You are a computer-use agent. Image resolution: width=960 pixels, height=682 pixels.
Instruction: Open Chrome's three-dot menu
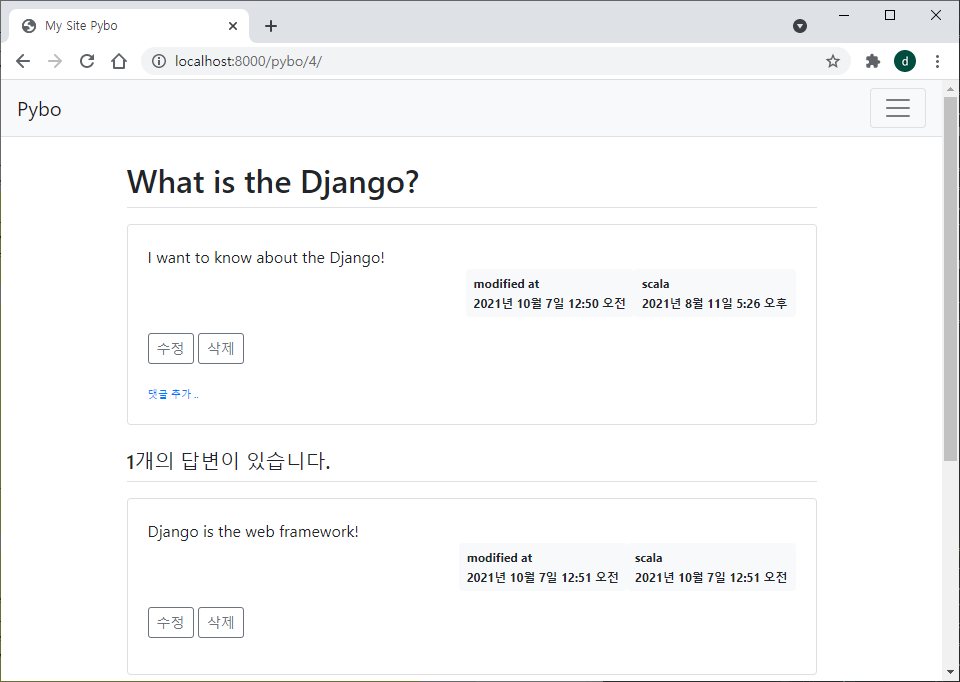click(937, 61)
